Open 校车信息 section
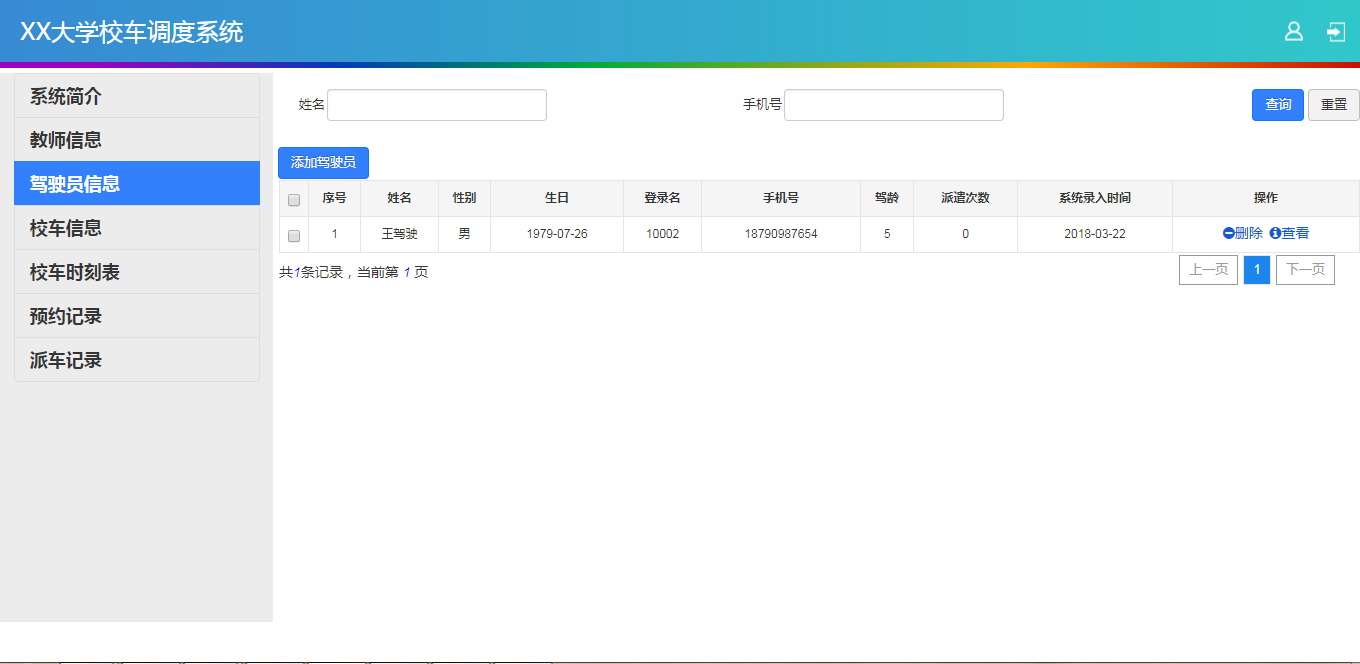 point(137,228)
